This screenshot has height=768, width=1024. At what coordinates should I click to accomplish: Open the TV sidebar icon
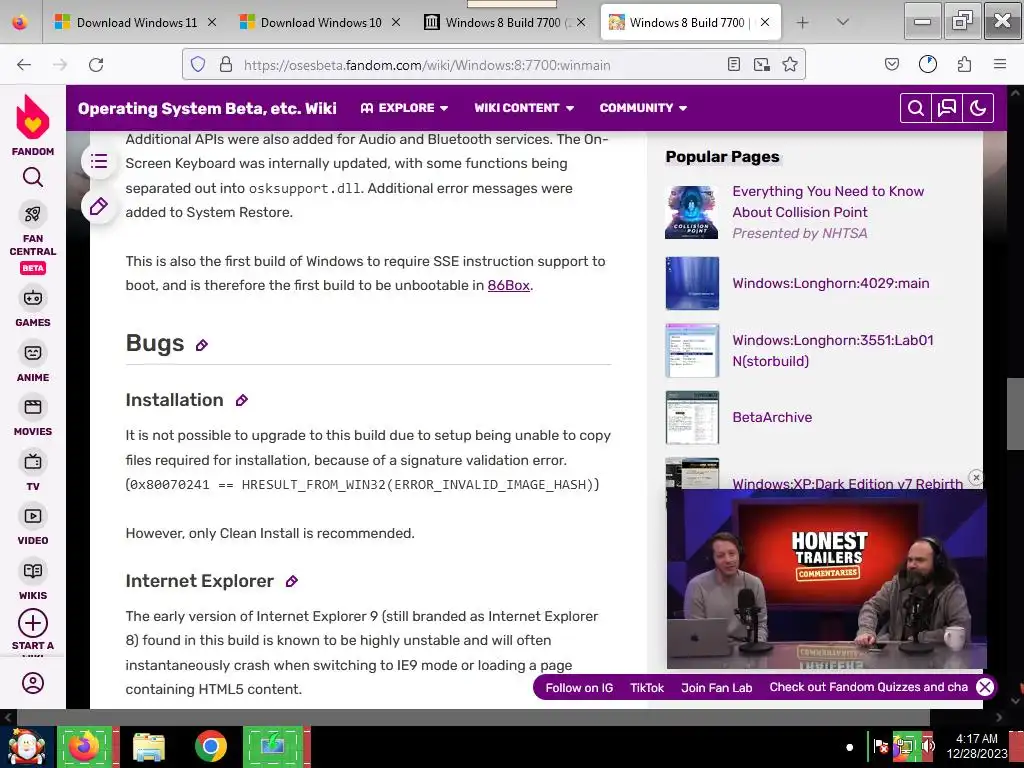(x=33, y=461)
